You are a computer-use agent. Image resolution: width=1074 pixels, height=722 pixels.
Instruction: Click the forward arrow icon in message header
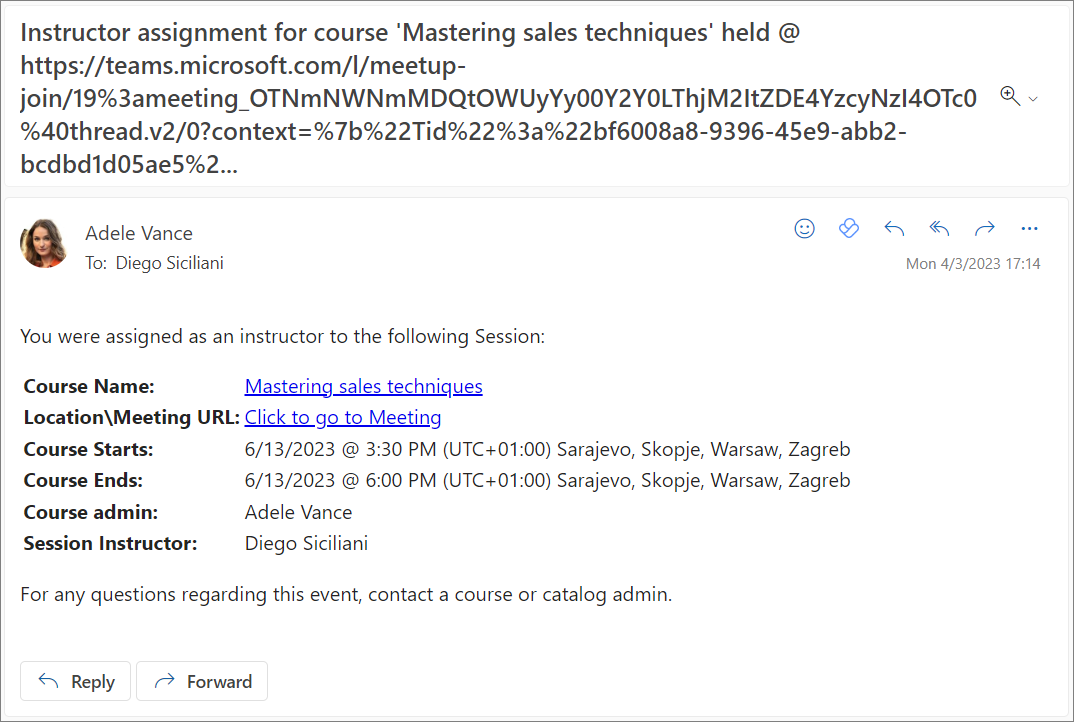985,229
